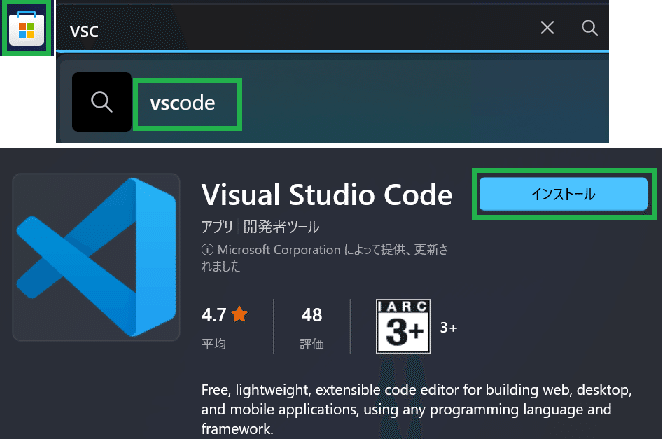This screenshot has height=439, width=662.
Task: Open the 開発者ツール category link
Action: 281,227
